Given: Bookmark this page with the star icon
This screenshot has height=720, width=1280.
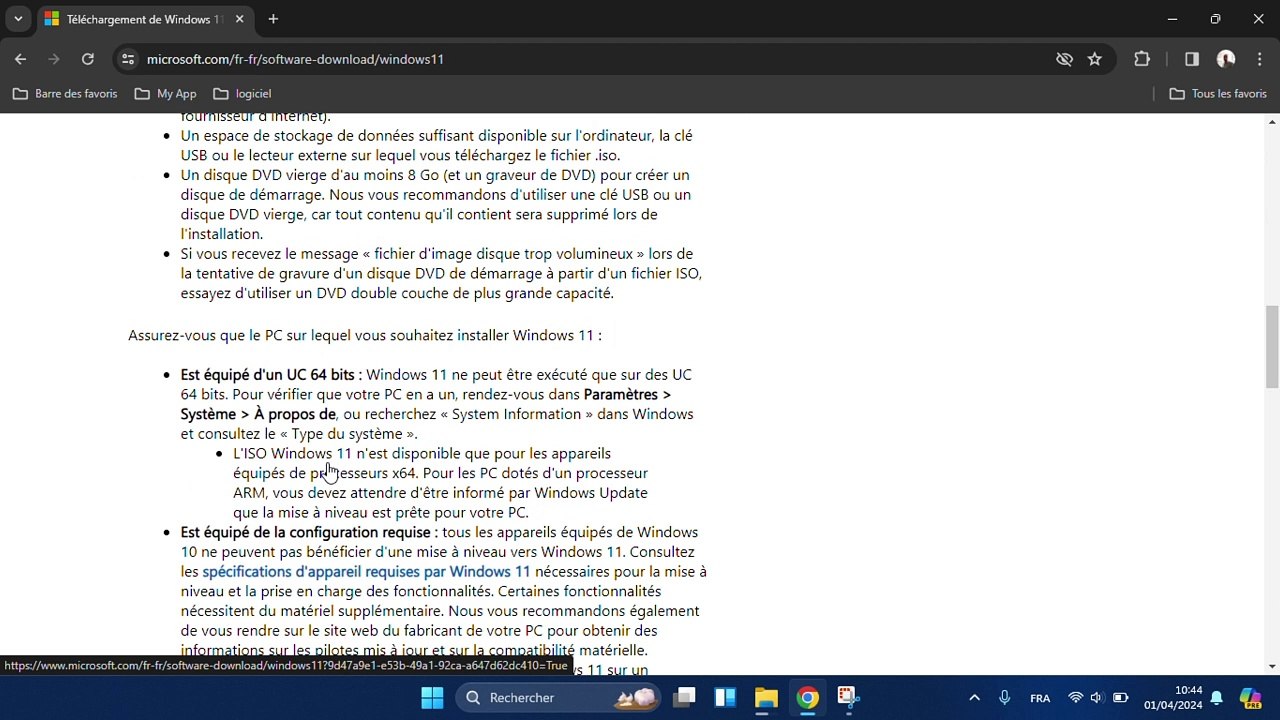Looking at the screenshot, I should pyautogui.click(x=1095, y=59).
